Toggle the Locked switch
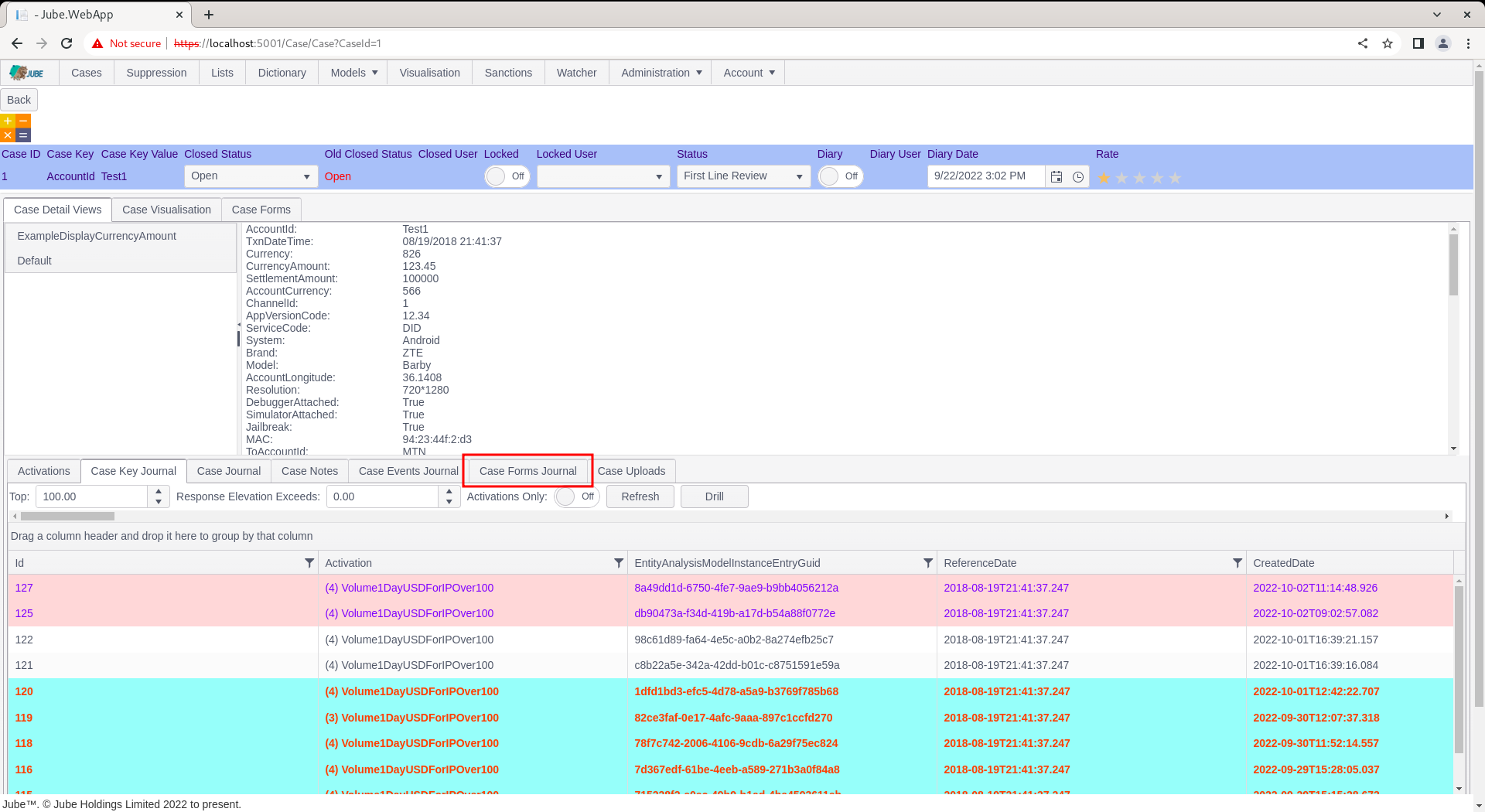 (507, 176)
